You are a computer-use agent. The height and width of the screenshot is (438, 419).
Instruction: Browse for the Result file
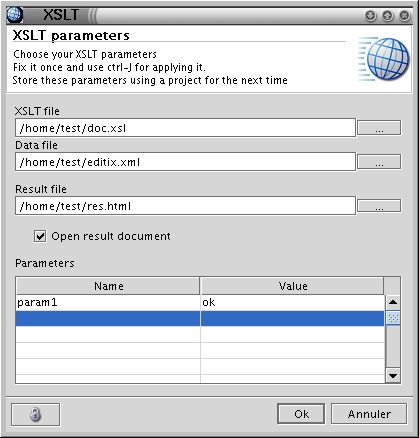[x=379, y=206]
